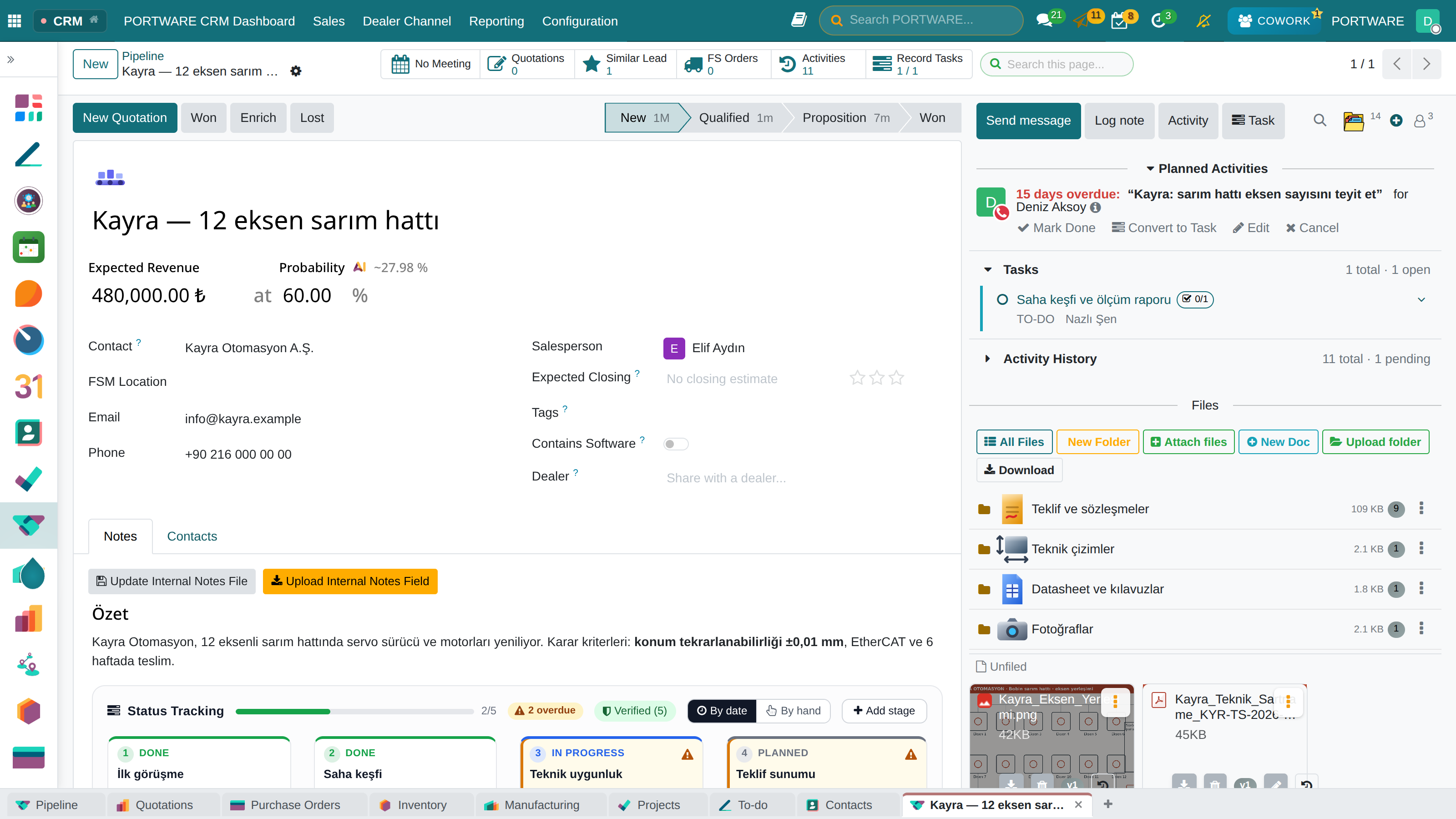Image resolution: width=1456 pixels, height=819 pixels.
Task: Expand the left sidebar with double chevron
Action: (x=11, y=59)
